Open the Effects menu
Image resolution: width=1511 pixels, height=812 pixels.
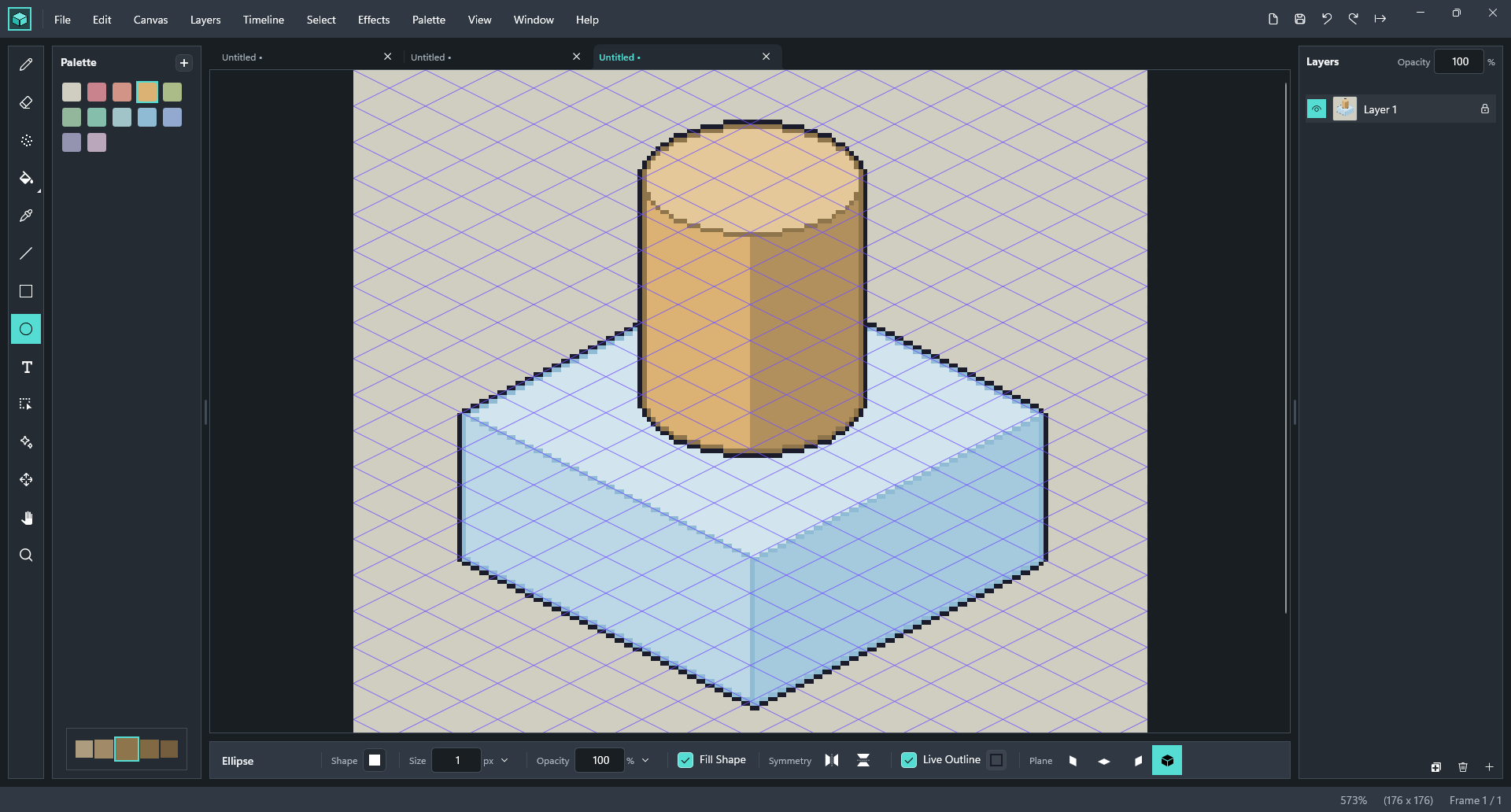click(374, 20)
